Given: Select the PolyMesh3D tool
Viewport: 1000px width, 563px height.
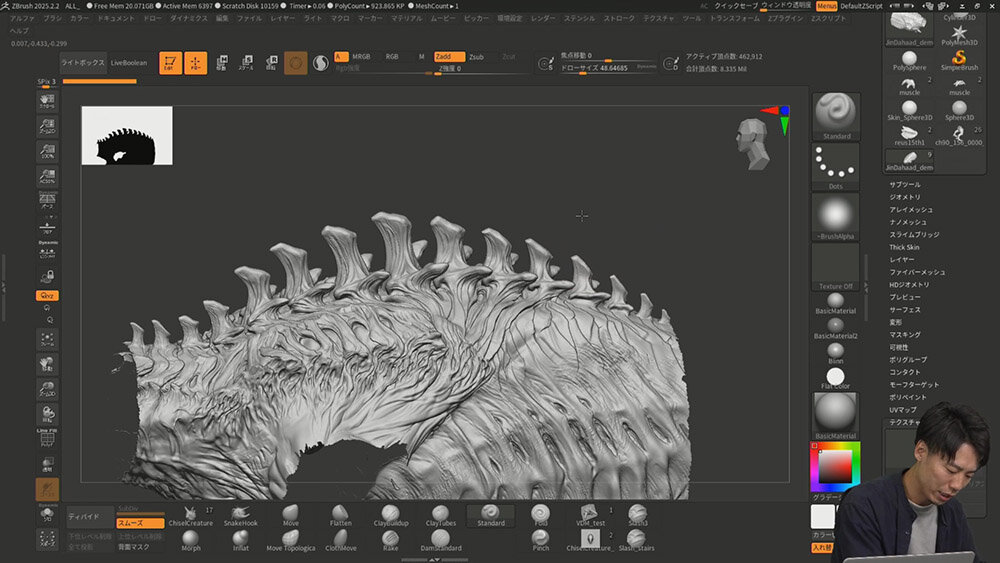Looking at the screenshot, I should click(x=959, y=35).
